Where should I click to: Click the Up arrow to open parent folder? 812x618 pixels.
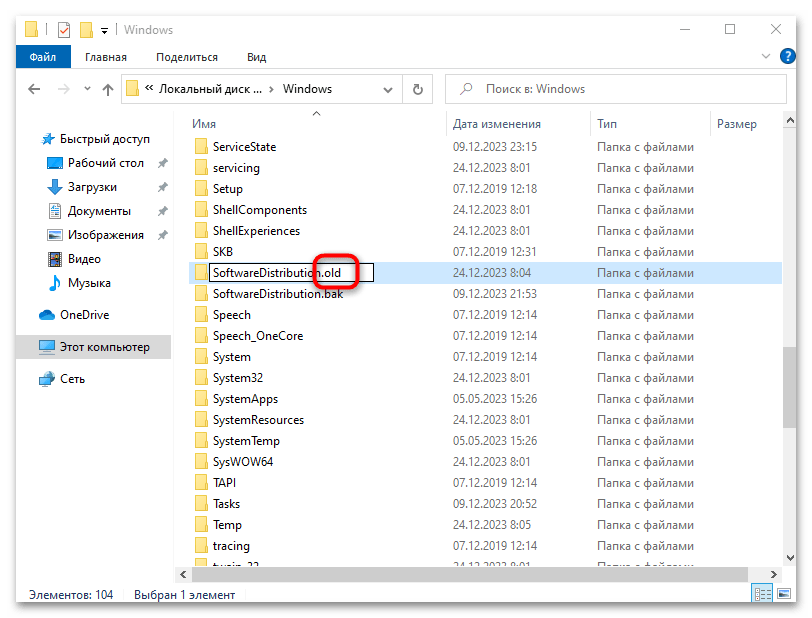click(108, 90)
